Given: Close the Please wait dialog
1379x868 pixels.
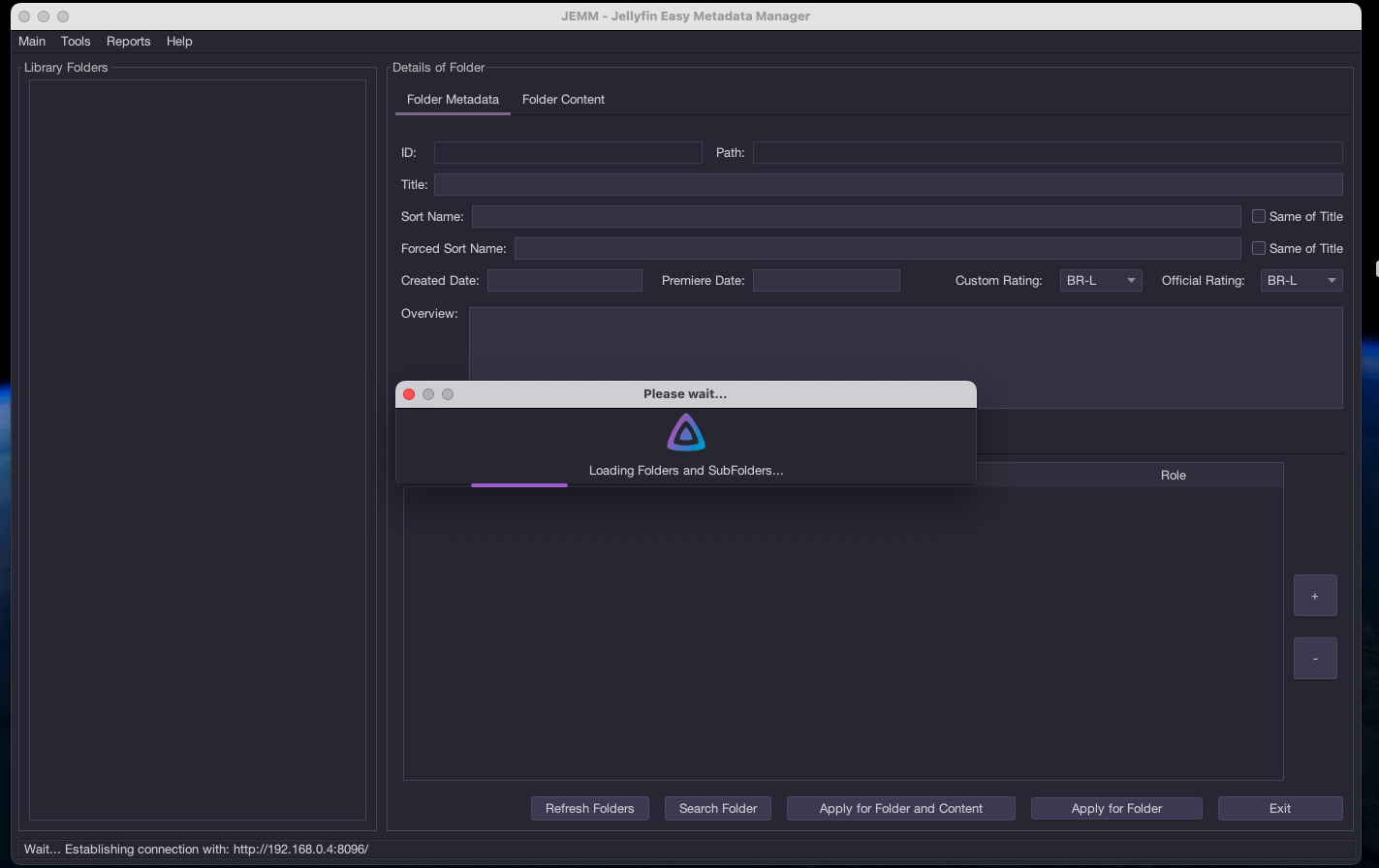Looking at the screenshot, I should tap(409, 394).
